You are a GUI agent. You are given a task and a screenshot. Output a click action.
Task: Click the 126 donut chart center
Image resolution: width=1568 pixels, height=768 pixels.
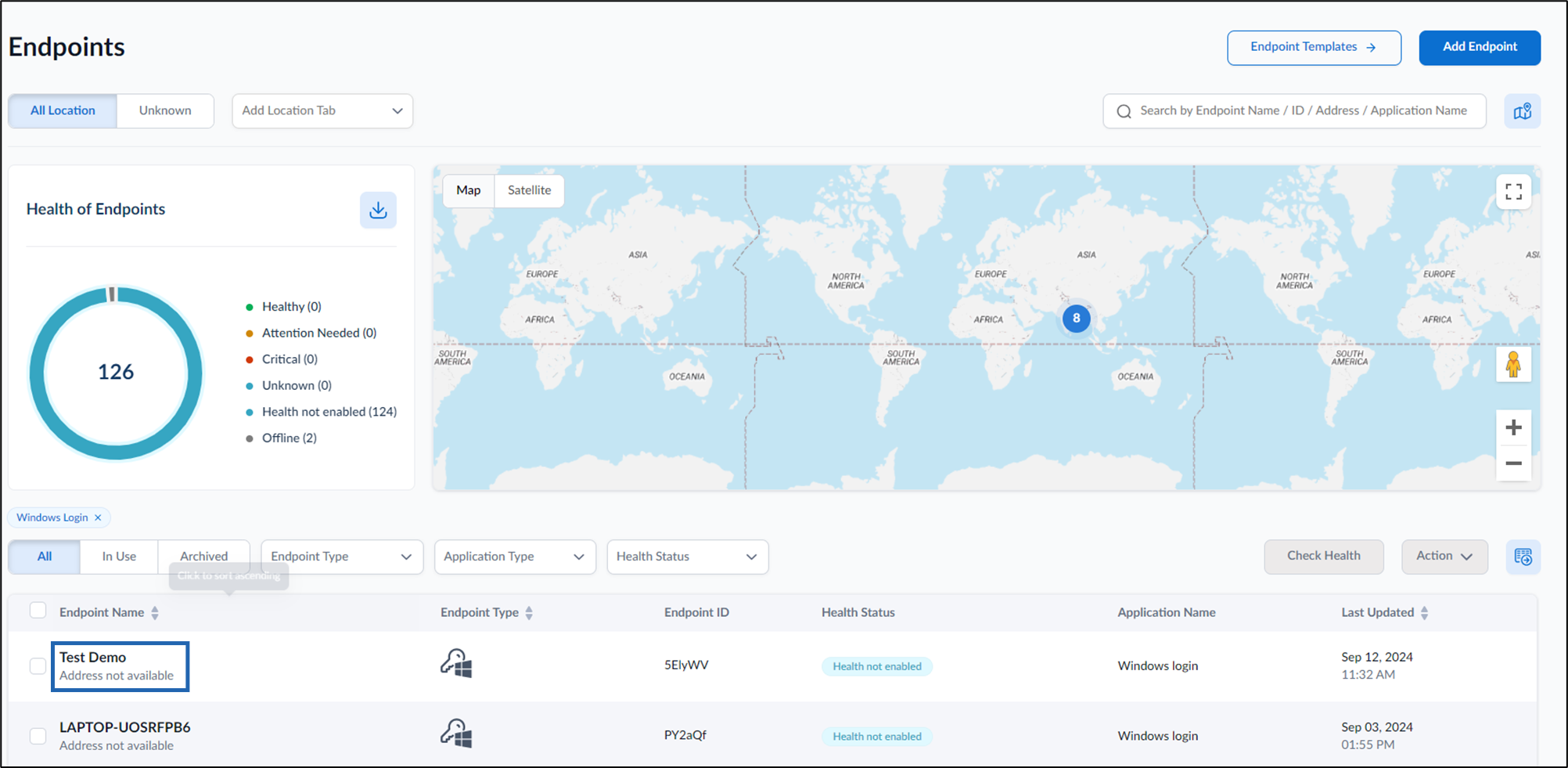coord(116,372)
